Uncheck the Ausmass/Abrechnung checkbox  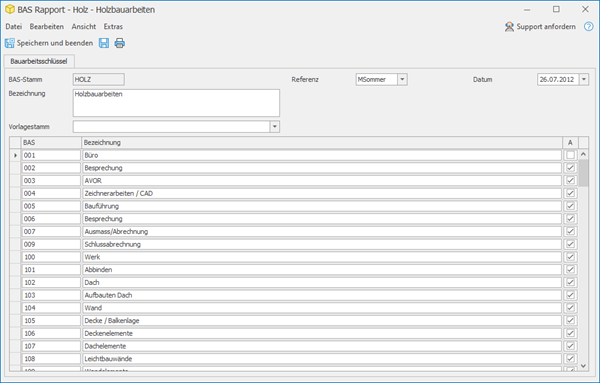point(571,231)
